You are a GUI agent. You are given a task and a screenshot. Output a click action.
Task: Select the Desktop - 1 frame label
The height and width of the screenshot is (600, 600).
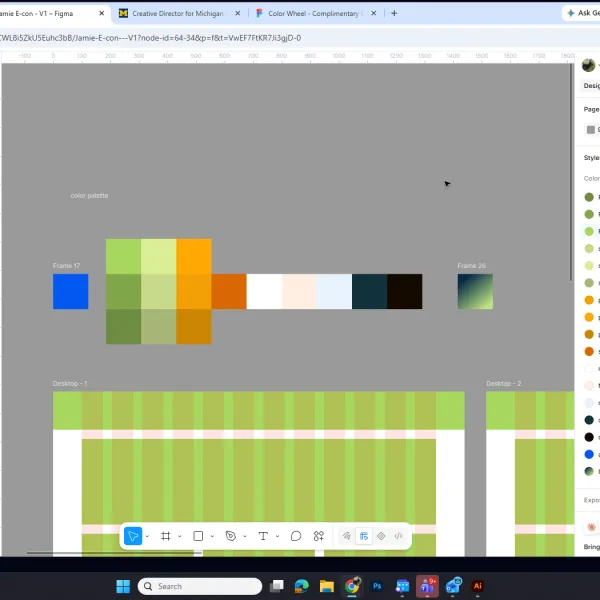click(x=70, y=383)
